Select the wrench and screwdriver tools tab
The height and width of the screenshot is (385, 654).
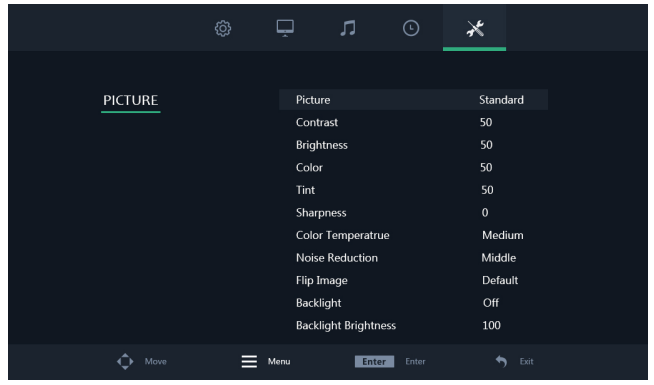475,28
